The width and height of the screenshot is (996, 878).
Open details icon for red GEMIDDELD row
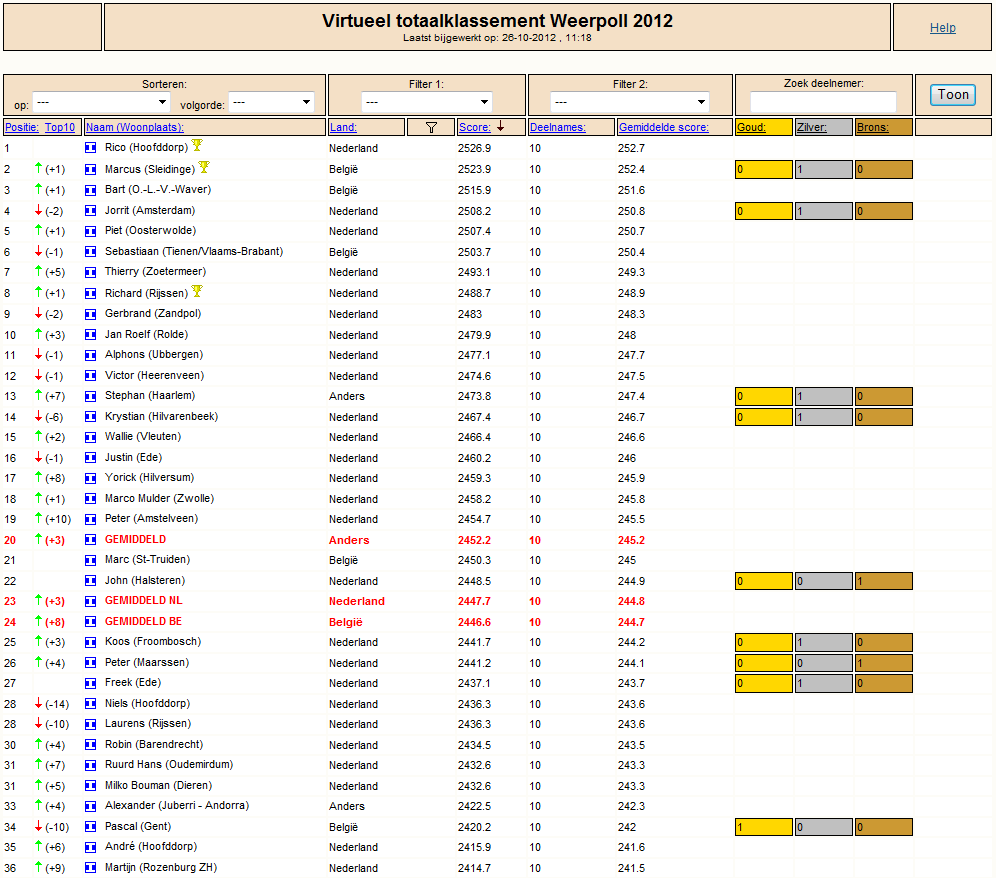click(x=91, y=539)
